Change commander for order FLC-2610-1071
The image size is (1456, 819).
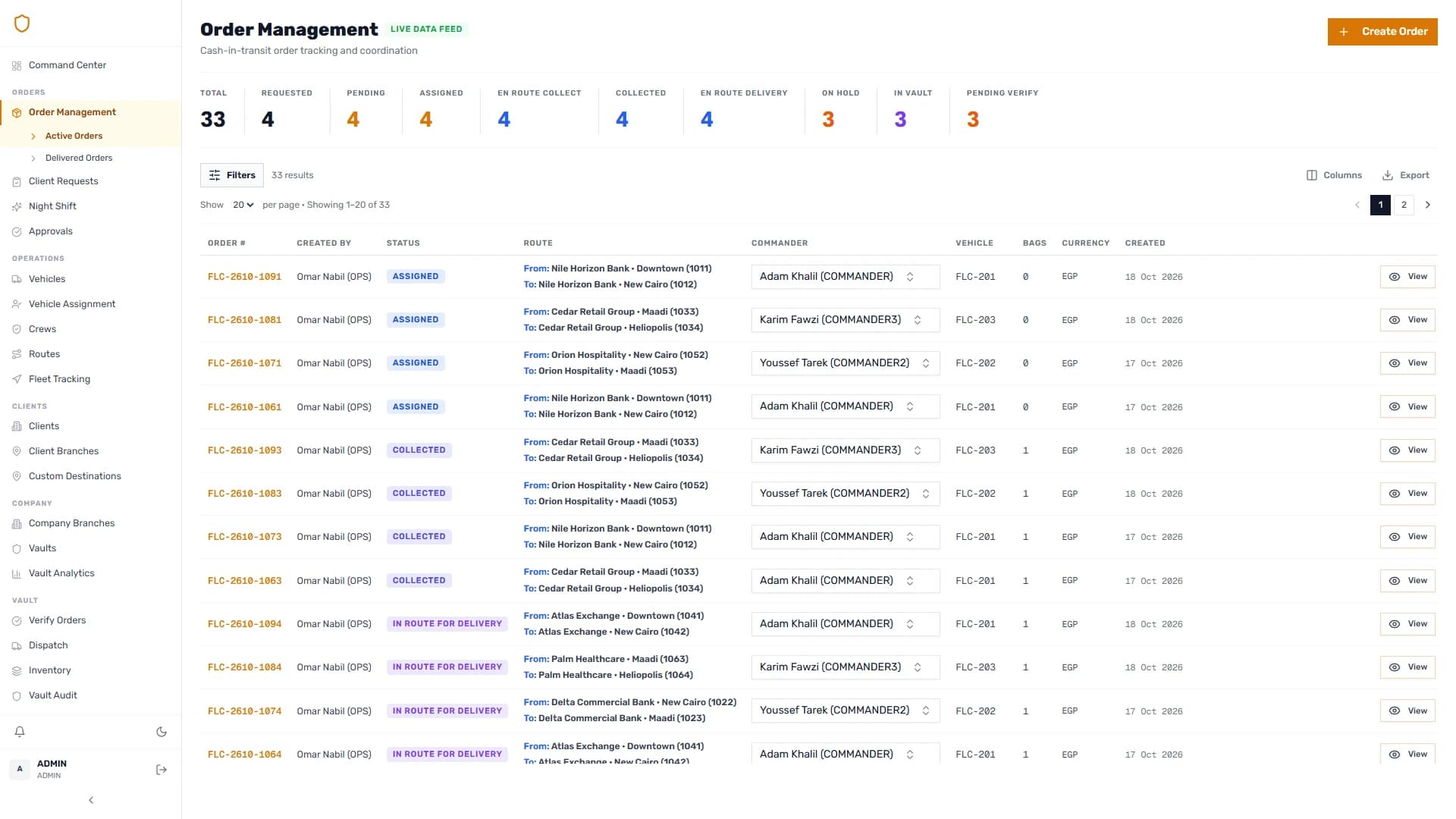846,363
